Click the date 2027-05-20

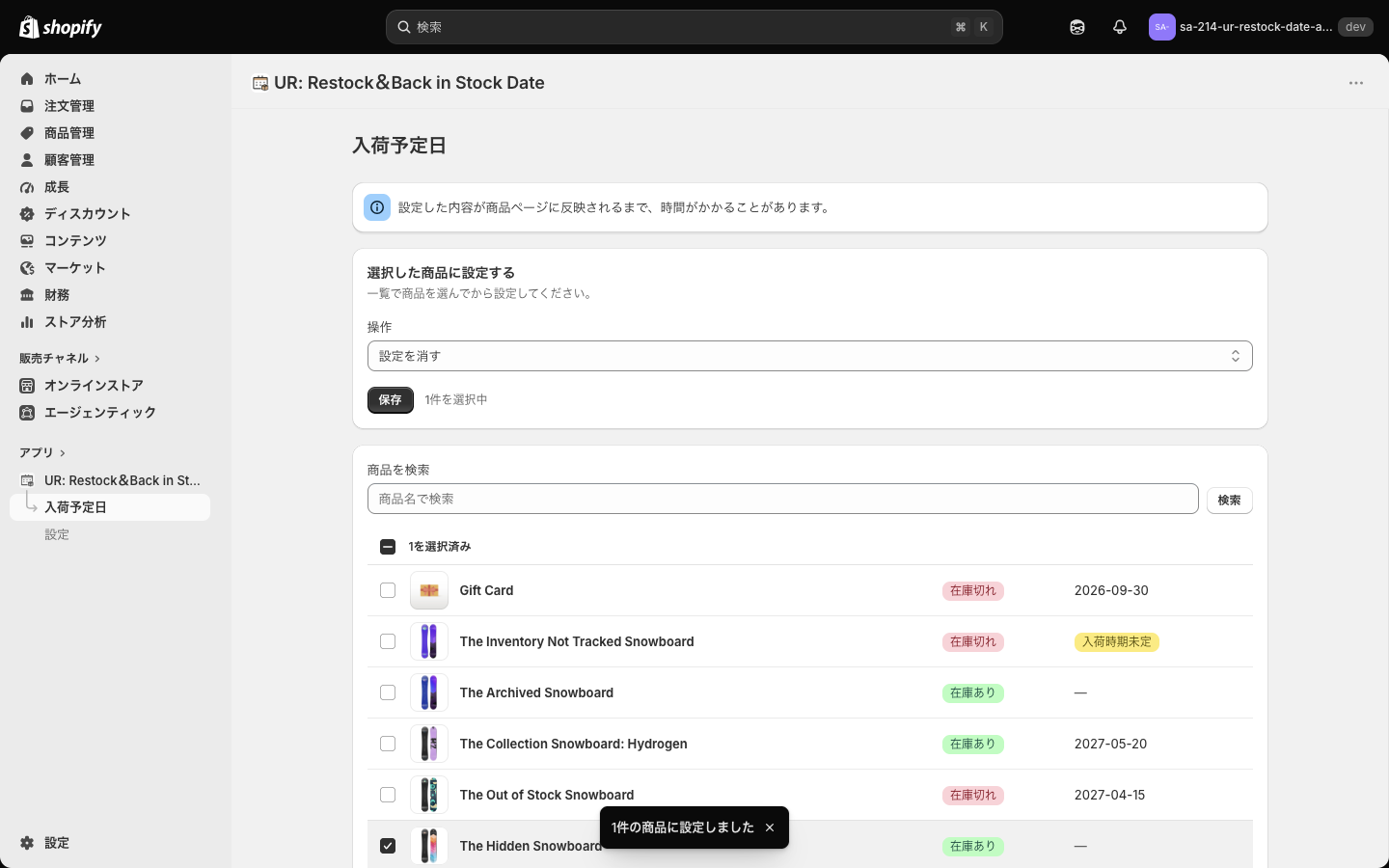pyautogui.click(x=1110, y=744)
